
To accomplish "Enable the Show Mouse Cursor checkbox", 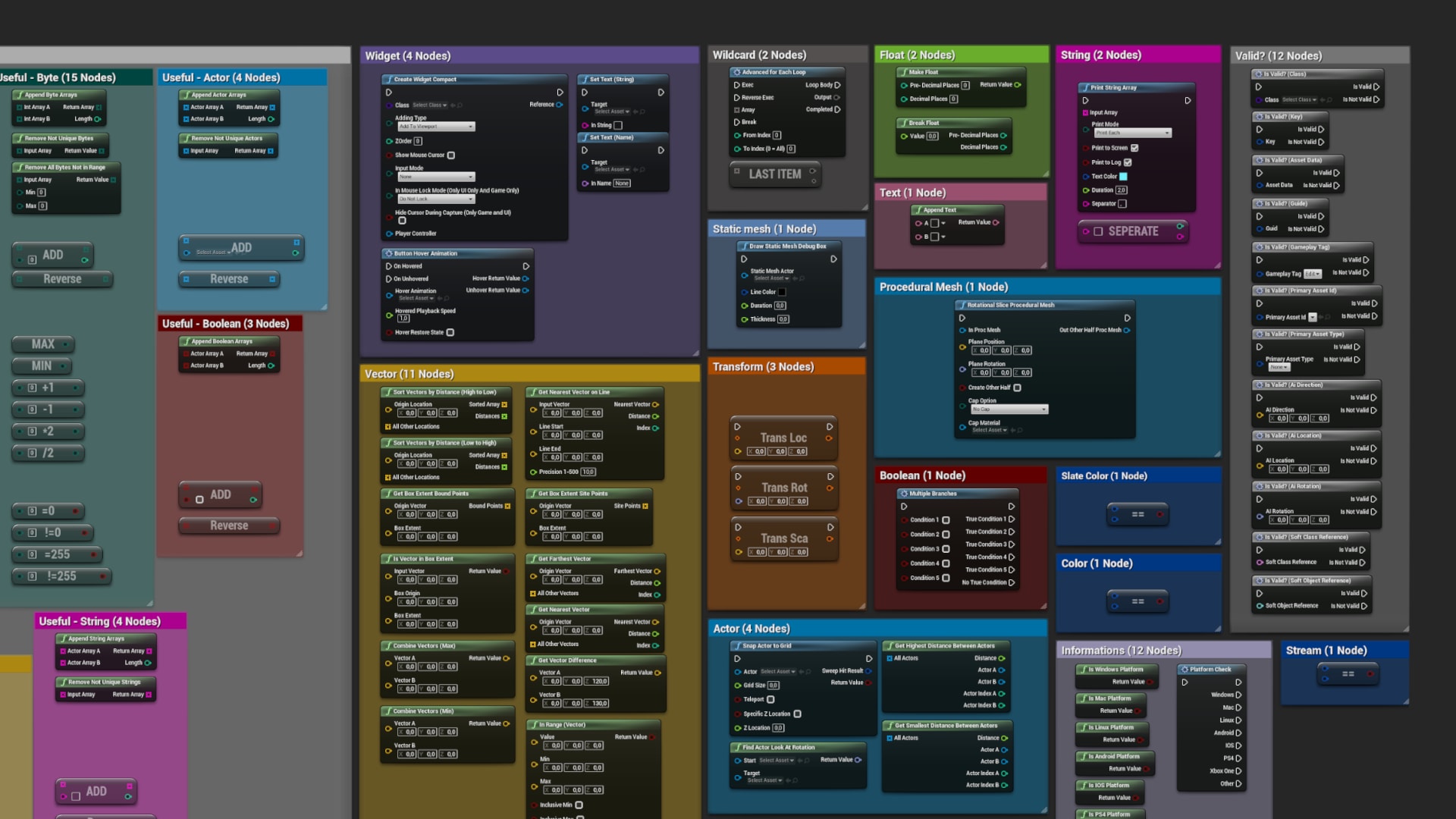I will click(451, 155).
